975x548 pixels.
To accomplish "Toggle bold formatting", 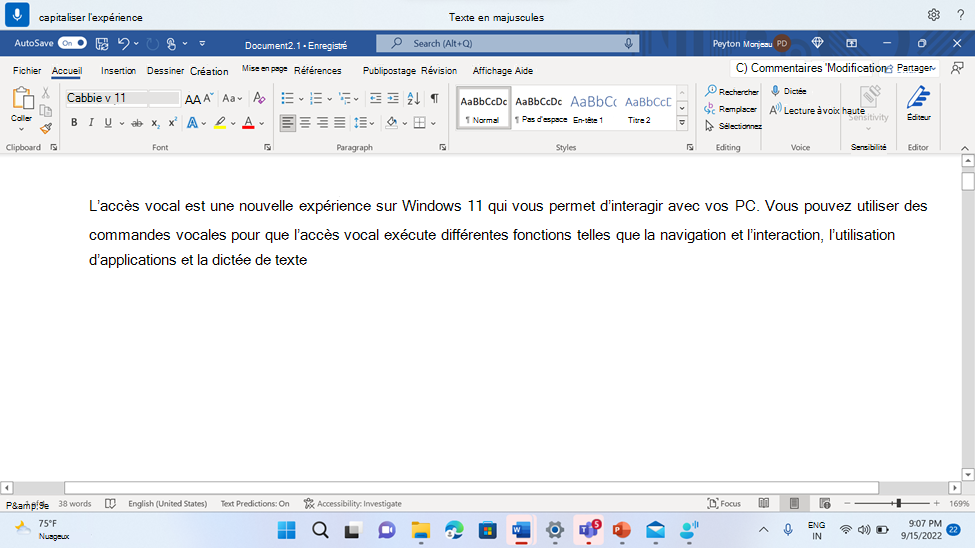I will tap(74, 123).
